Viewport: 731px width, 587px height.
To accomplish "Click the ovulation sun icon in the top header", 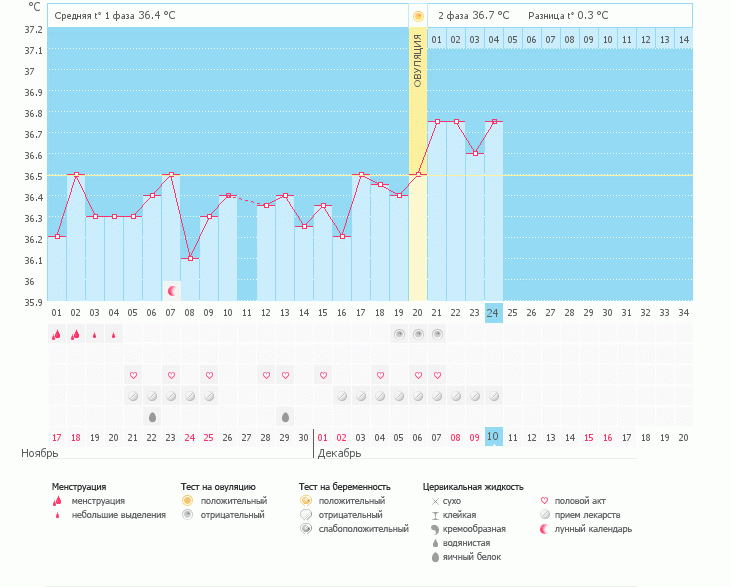I will 418,16.
